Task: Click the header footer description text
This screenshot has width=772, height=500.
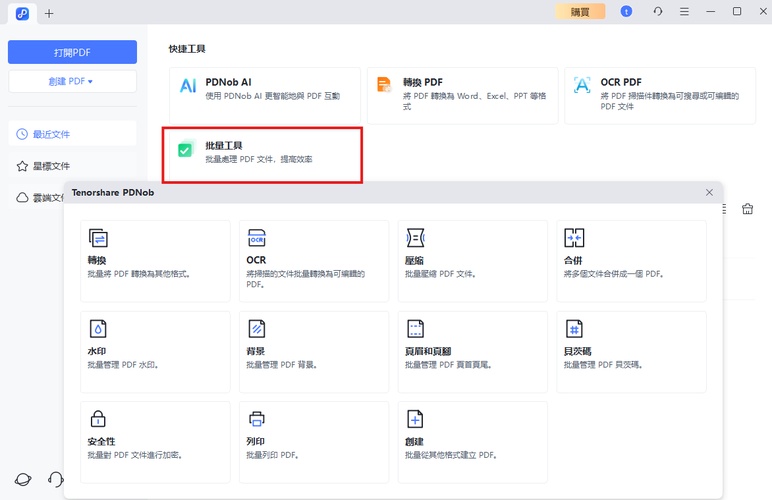Action: [x=448, y=365]
